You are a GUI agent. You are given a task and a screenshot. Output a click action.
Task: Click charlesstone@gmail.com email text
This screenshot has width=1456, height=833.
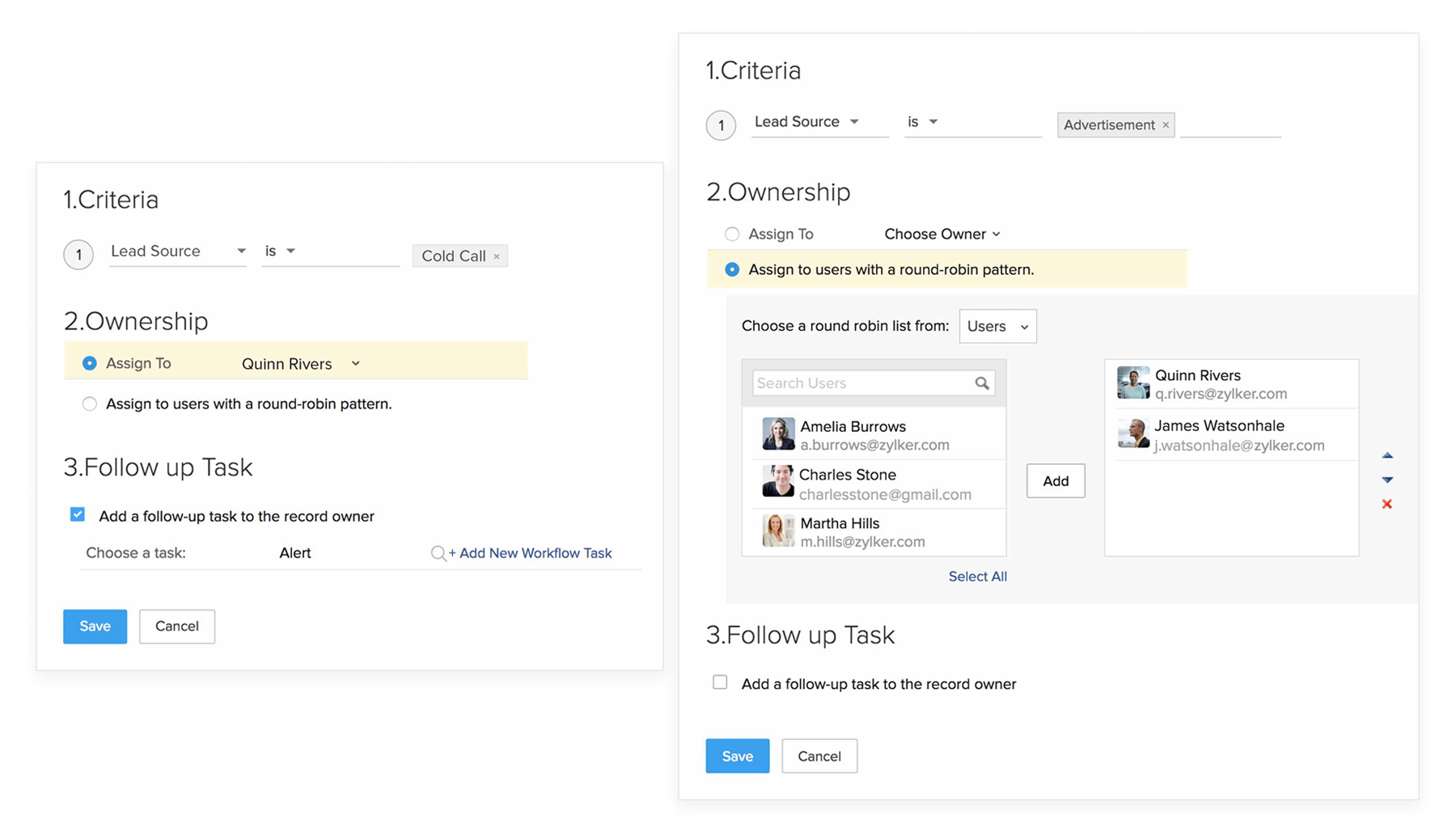click(885, 494)
